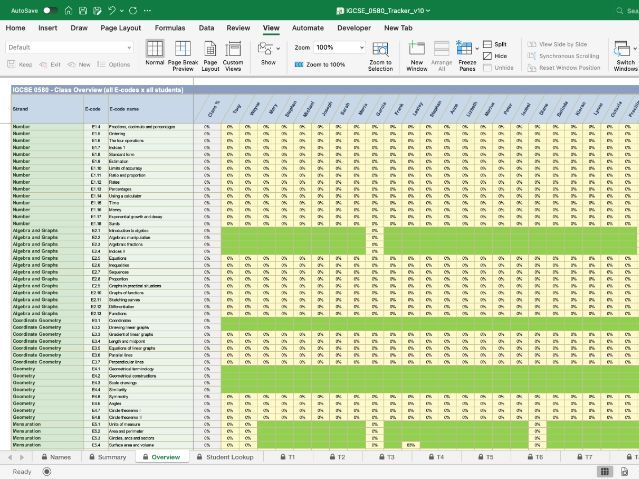
Task: Switch to Page Layout view
Action: click(210, 56)
